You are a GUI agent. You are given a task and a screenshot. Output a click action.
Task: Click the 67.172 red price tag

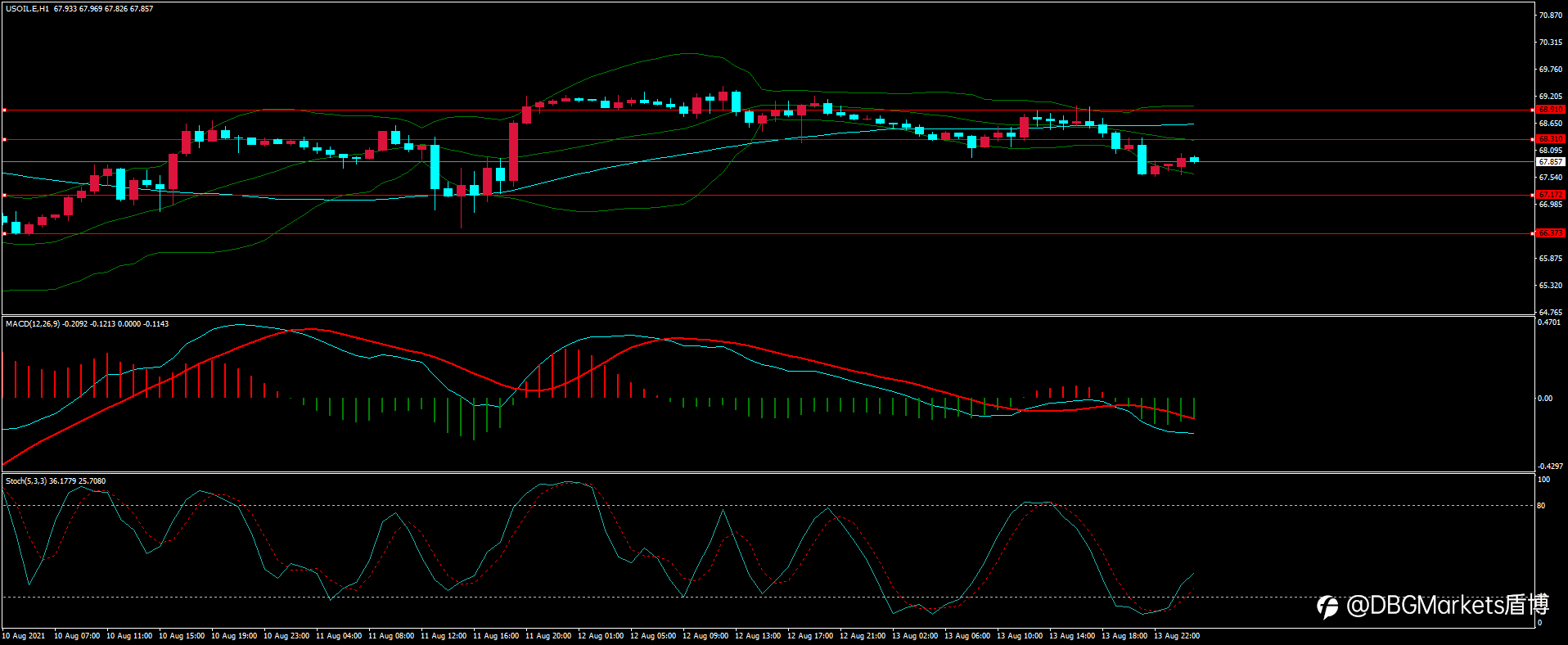coord(1551,195)
